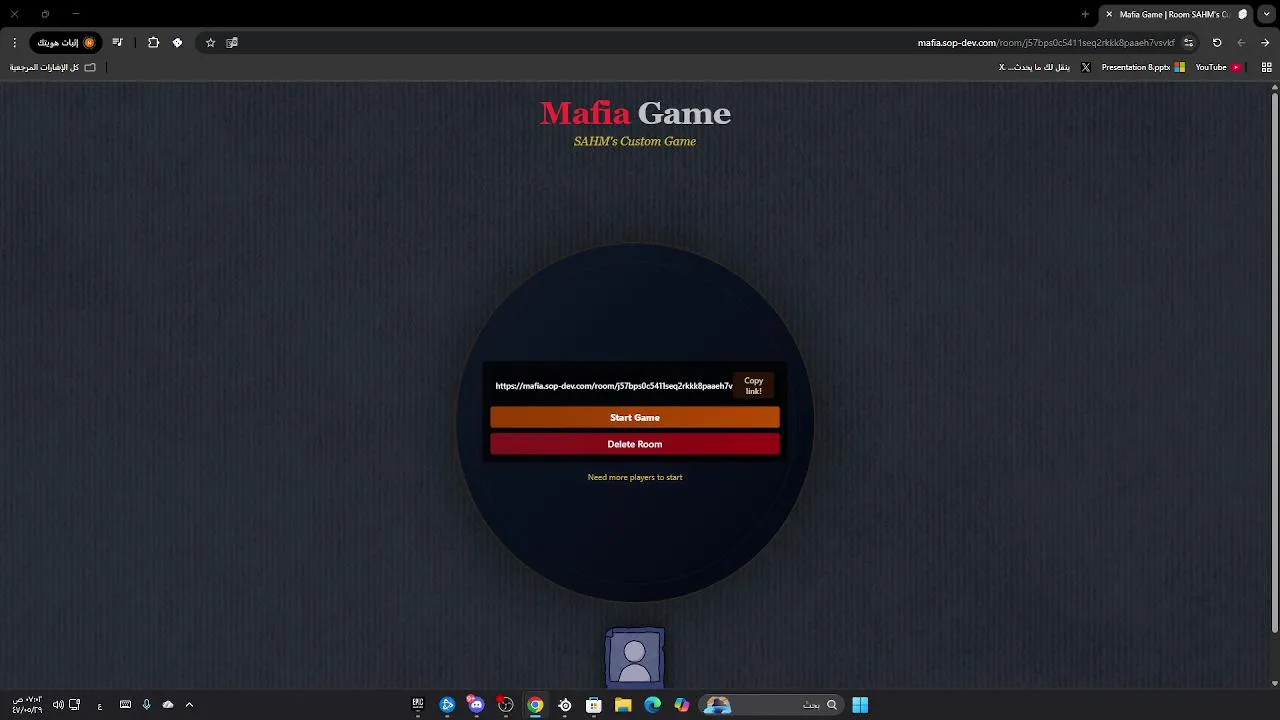The image size is (1280, 720).
Task: Open File Explorer from the taskbar
Action: point(623,705)
